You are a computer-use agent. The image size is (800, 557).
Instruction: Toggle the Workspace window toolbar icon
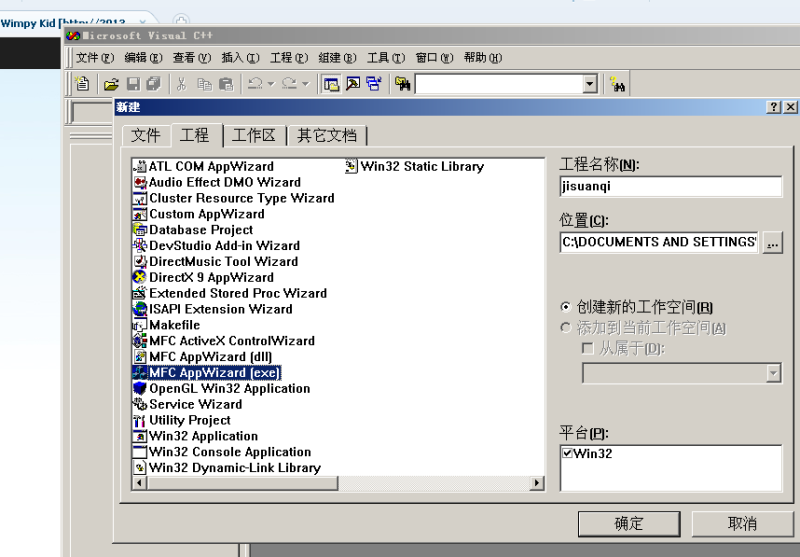[332, 84]
